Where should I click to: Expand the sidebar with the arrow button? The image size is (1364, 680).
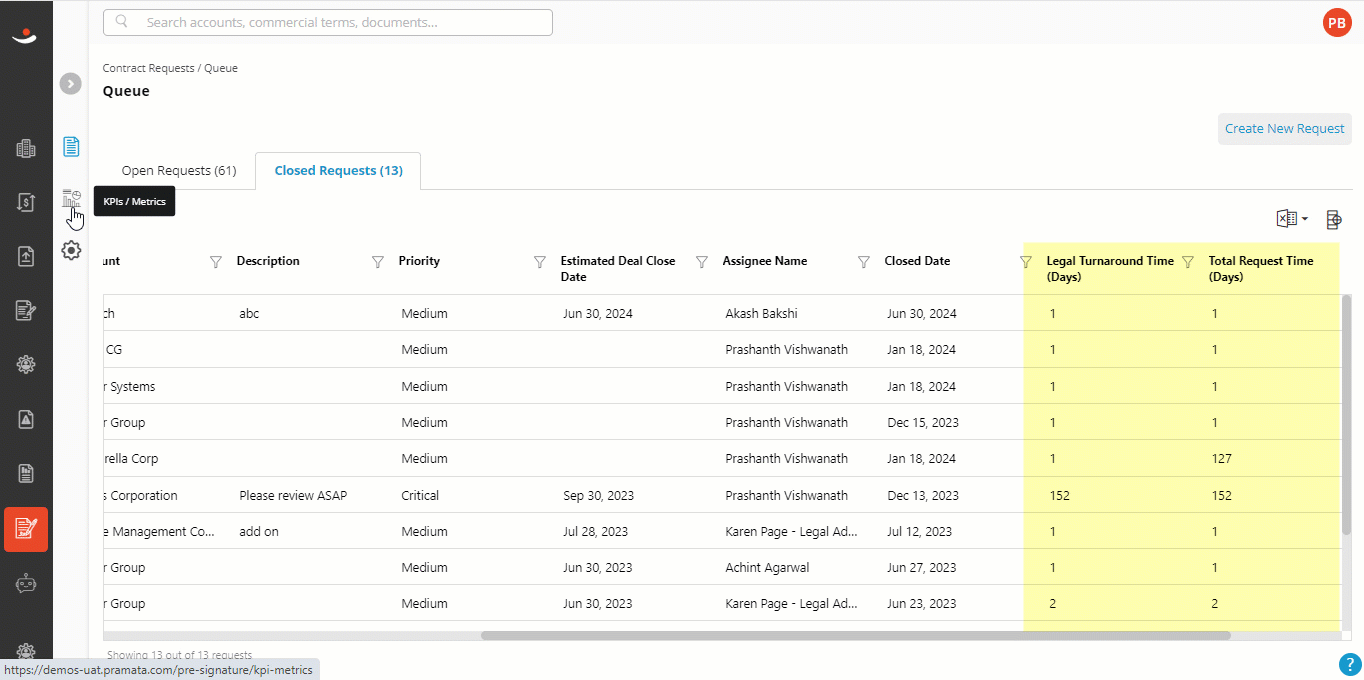(70, 84)
